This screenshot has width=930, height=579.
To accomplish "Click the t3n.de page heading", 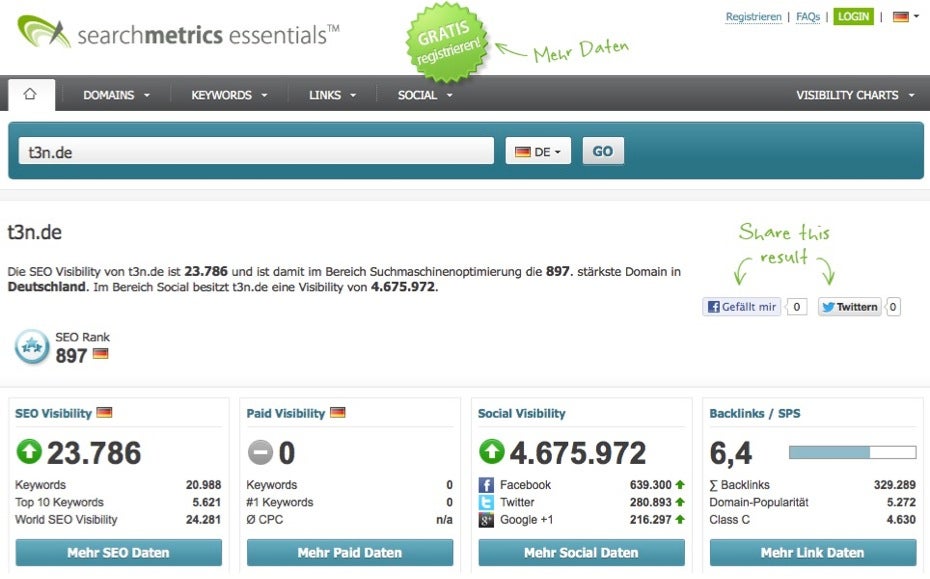I will pos(34,232).
